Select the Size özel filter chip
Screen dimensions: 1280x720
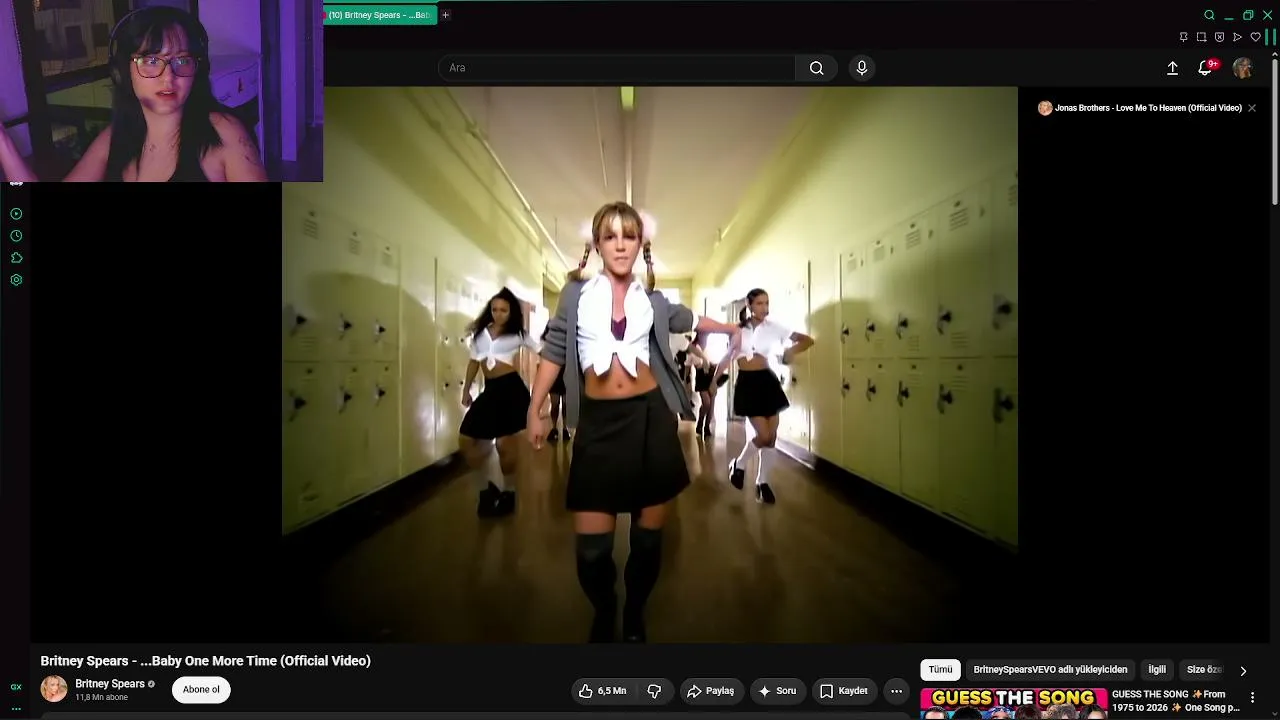point(1204,670)
